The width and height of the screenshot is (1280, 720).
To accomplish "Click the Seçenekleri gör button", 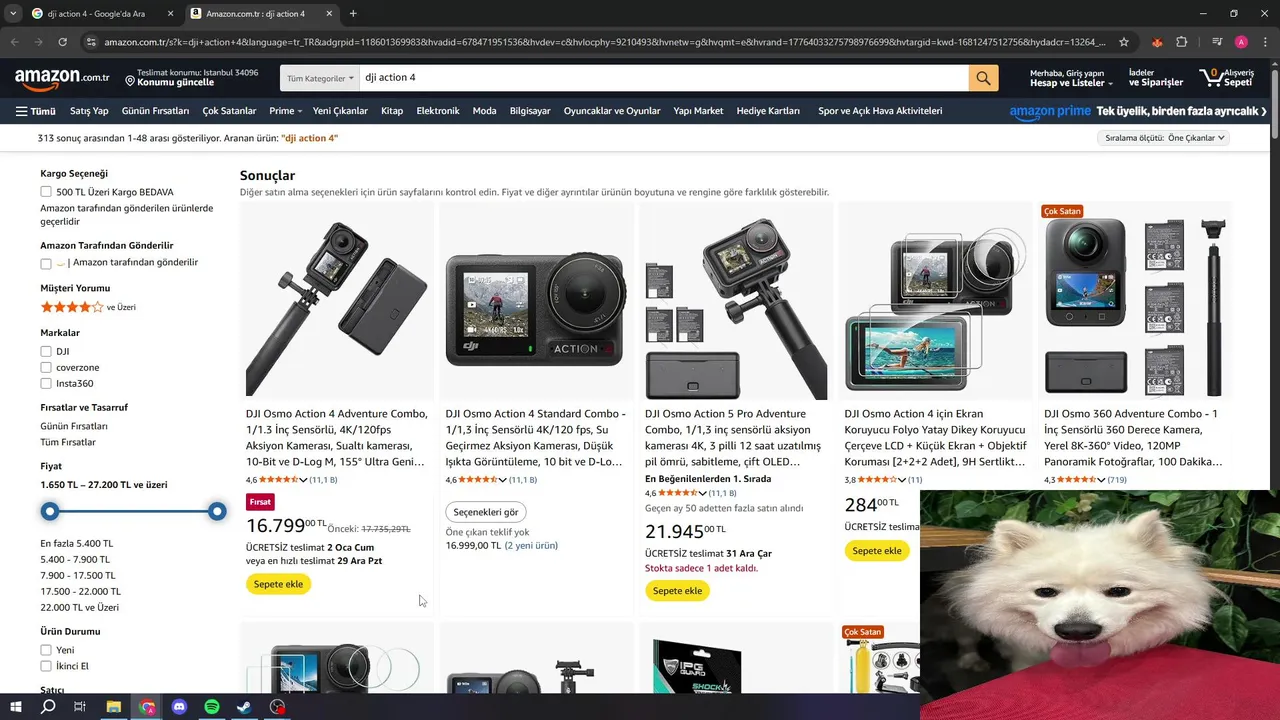I will click(x=486, y=512).
